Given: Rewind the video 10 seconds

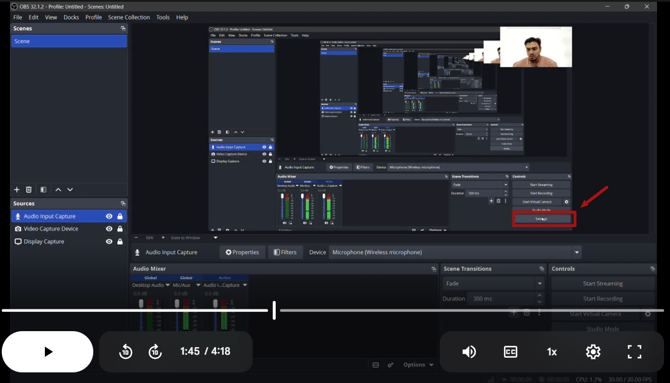Looking at the screenshot, I should [126, 352].
